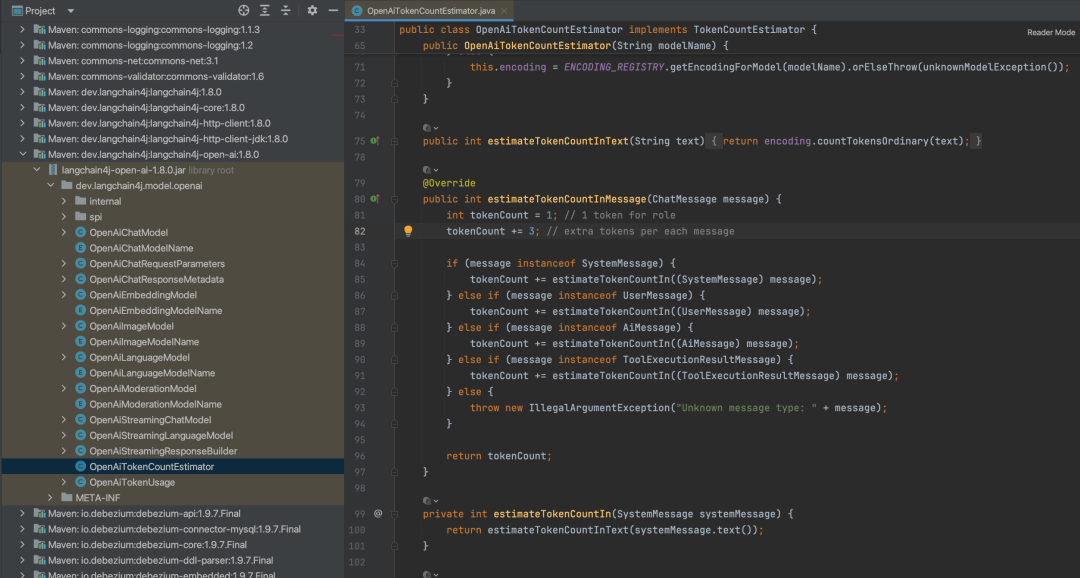Click the Collapse All icon in Project panel

[286, 10]
